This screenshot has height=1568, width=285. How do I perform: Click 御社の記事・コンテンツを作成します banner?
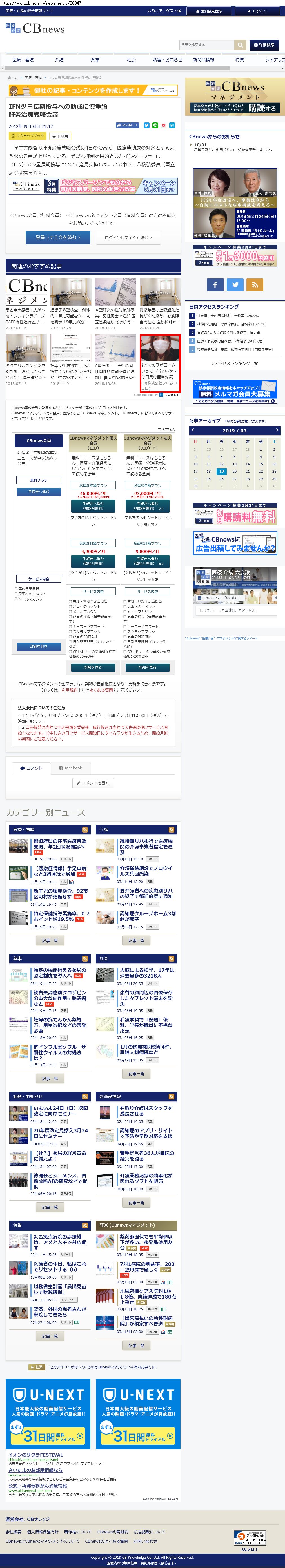point(93,90)
